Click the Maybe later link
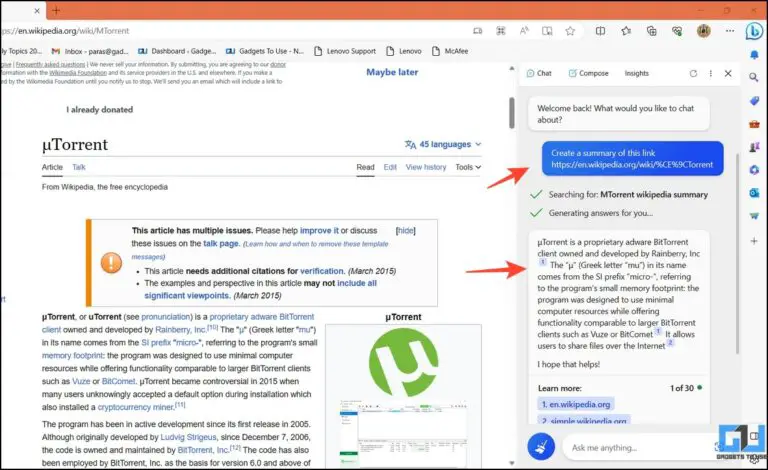Viewport: 768px width, 470px height. (392, 72)
